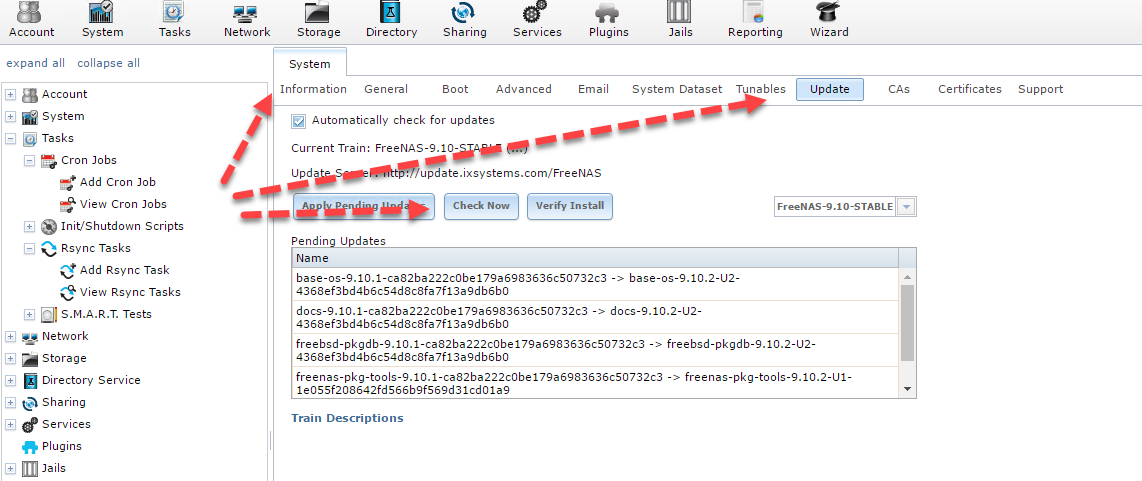
Task: Select the Update tab
Action: (x=830, y=89)
